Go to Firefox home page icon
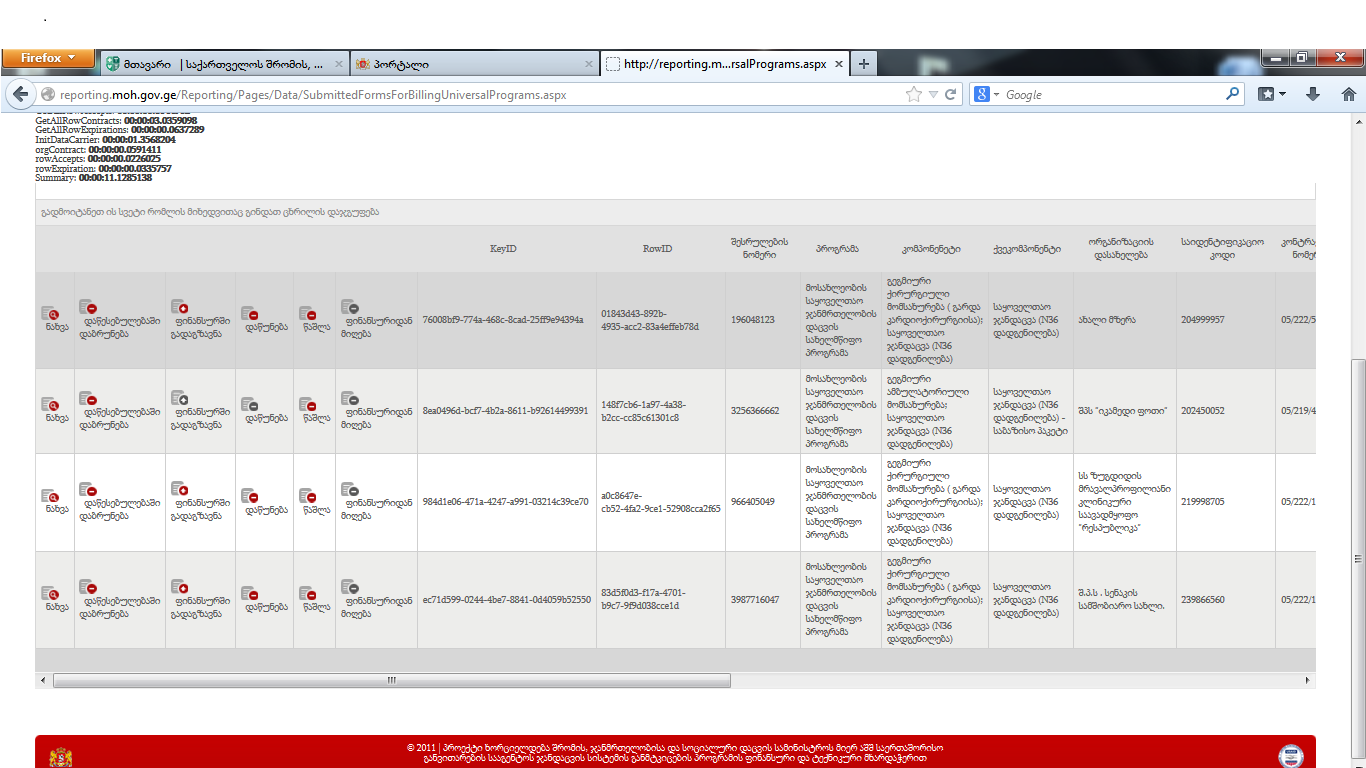 [1348, 94]
